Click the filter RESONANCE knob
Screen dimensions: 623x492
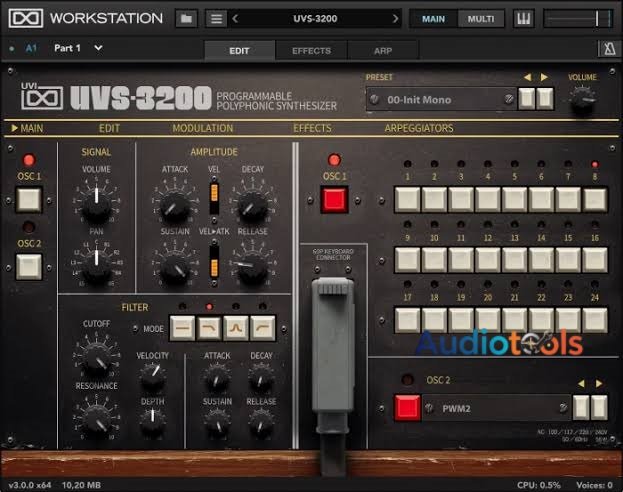96,419
